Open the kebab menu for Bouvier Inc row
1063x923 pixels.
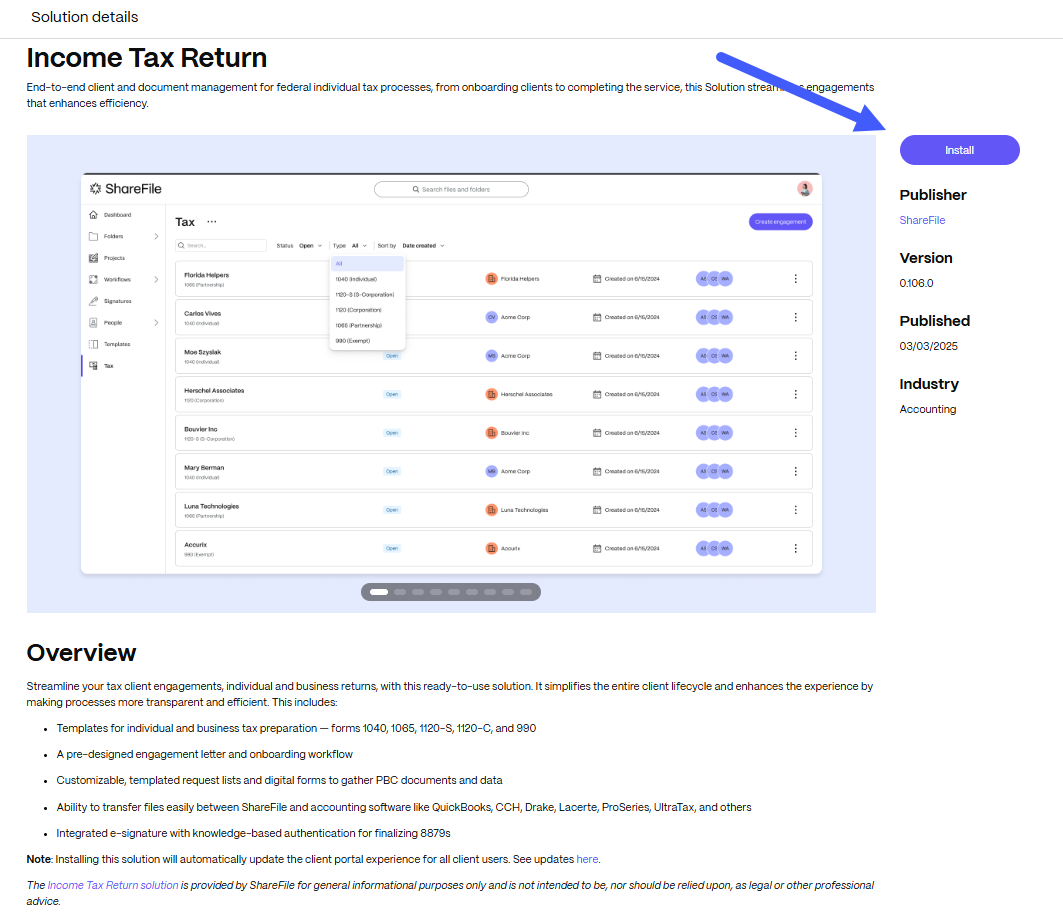(x=796, y=433)
